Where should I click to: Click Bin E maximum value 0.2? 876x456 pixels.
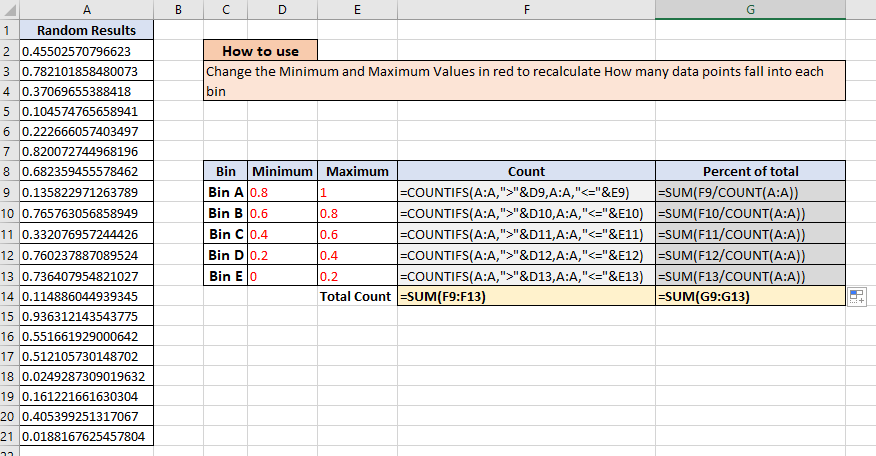pyautogui.click(x=358, y=276)
